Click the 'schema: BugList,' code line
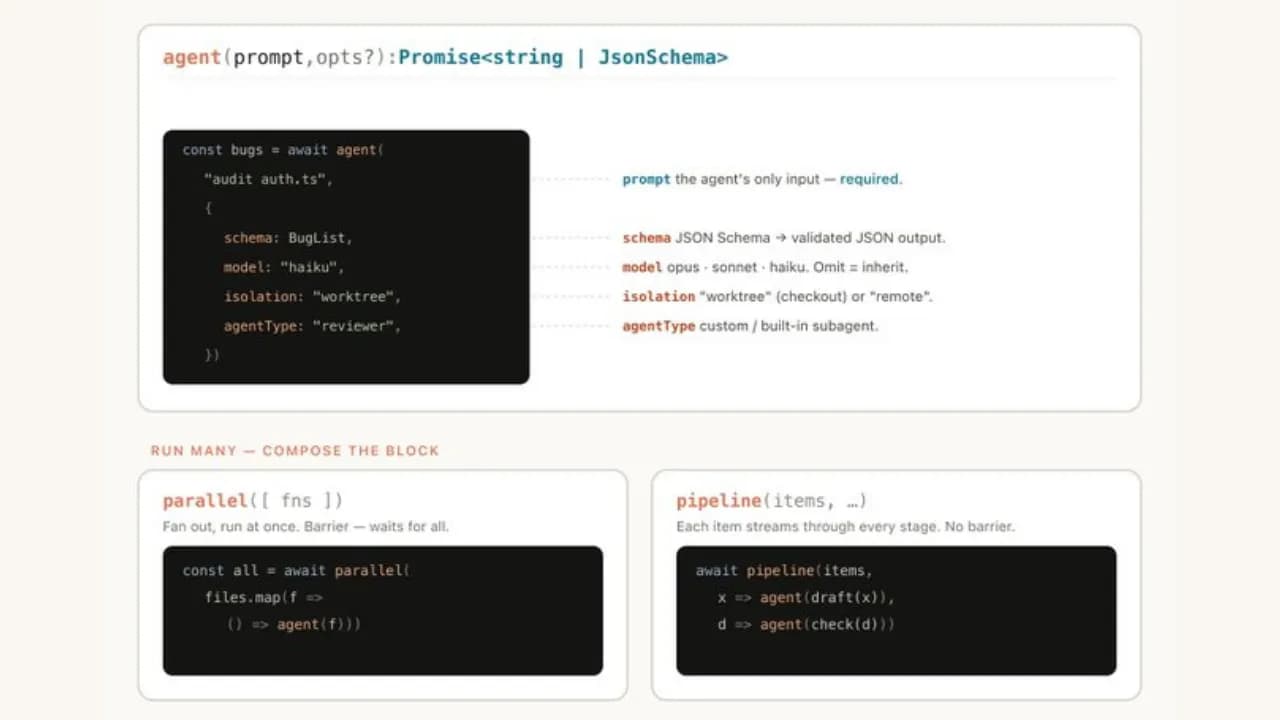This screenshot has height=720, width=1280. tap(288, 238)
